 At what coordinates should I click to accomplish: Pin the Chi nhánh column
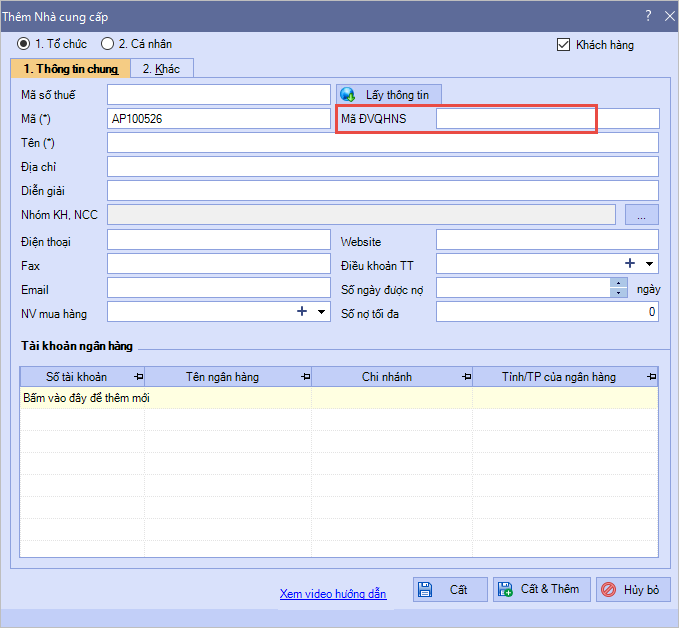[x=466, y=377]
